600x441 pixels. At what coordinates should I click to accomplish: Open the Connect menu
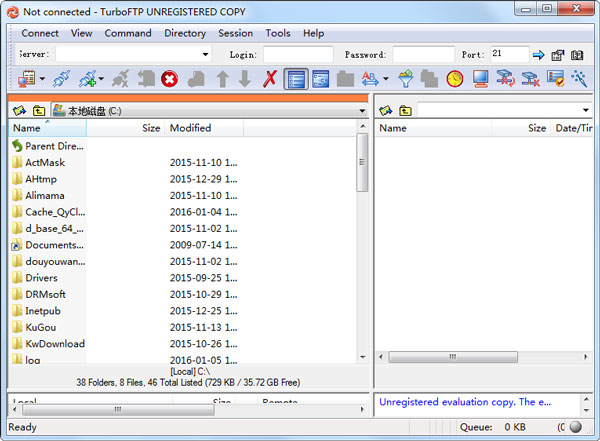tap(40, 33)
